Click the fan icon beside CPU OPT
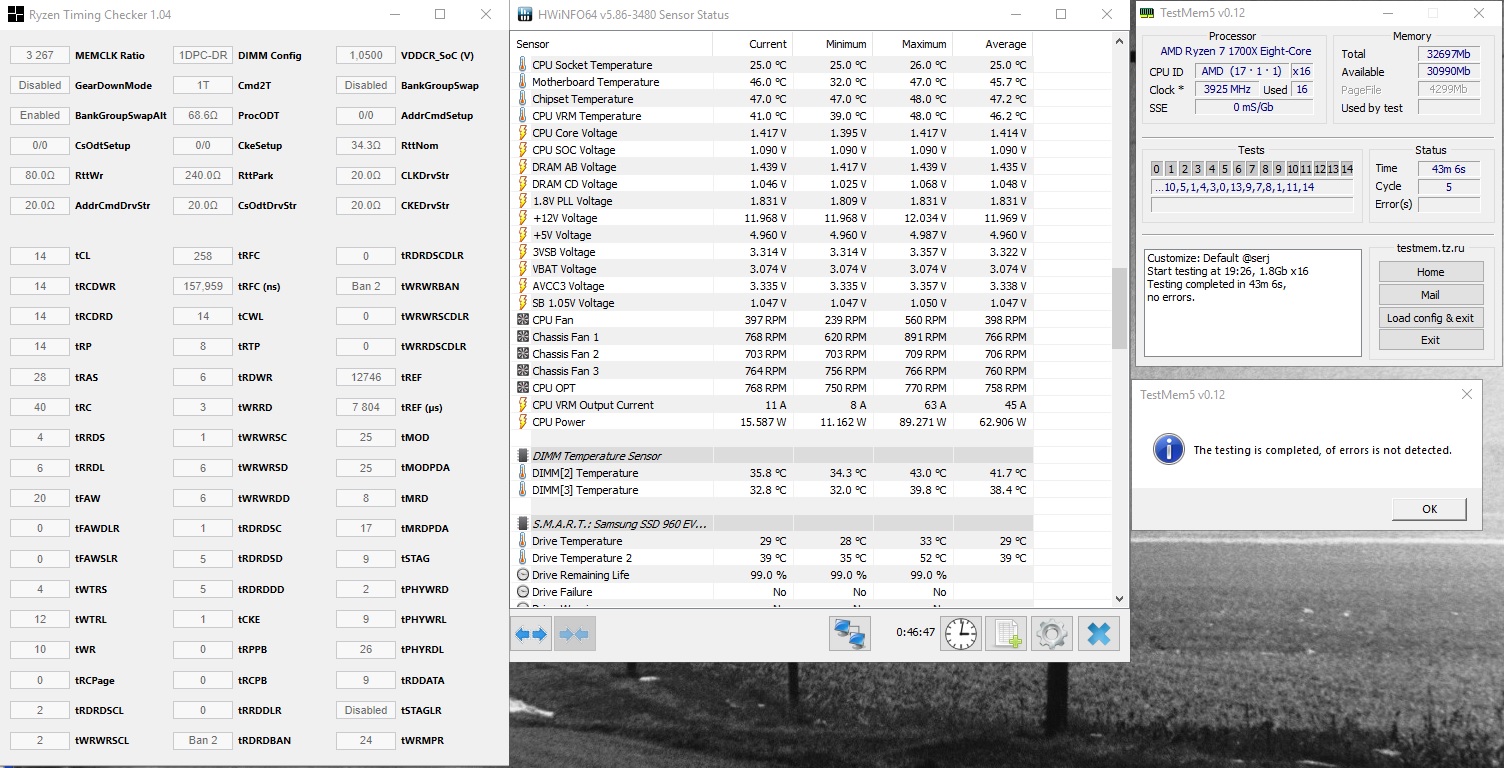This screenshot has width=1504, height=768. coord(522,388)
